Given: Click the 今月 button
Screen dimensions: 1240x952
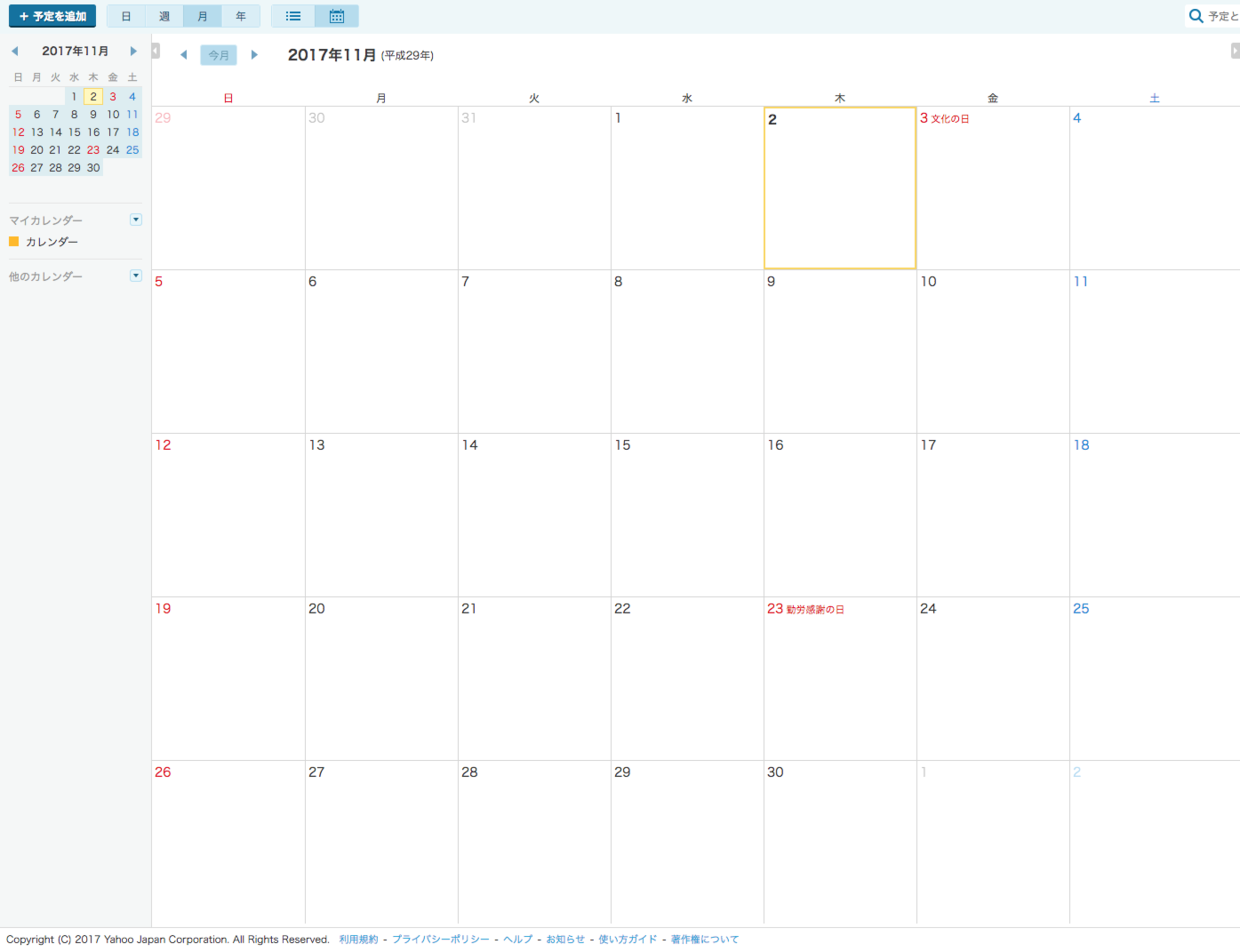Looking at the screenshot, I should (x=218, y=55).
